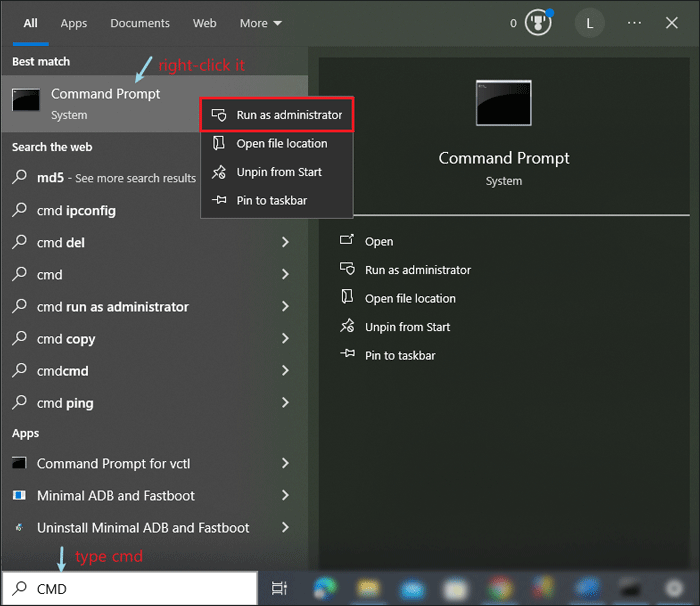Click the rewards trophy badge icon
Viewport: 700px width, 606px height.
pos(538,23)
